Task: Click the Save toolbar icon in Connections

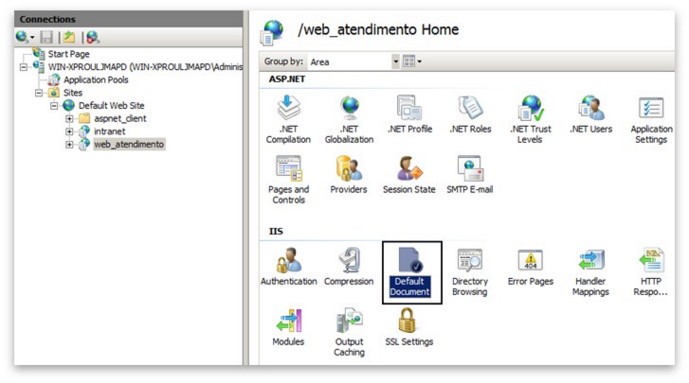Action: 47,37
